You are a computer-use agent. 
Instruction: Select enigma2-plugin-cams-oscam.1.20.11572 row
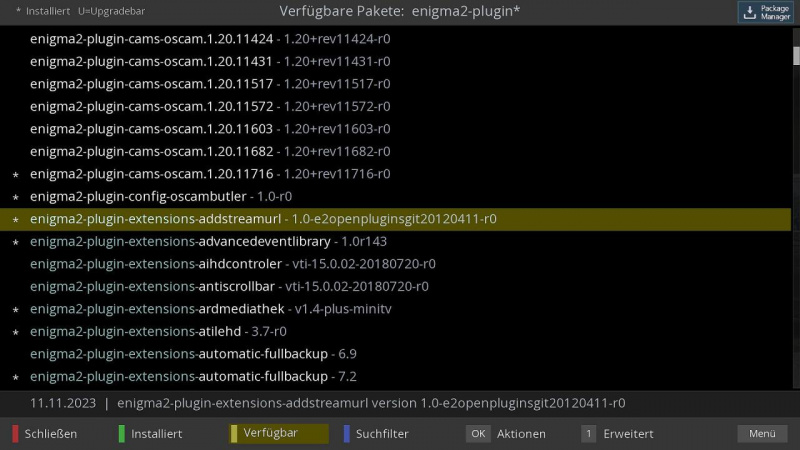point(395,106)
